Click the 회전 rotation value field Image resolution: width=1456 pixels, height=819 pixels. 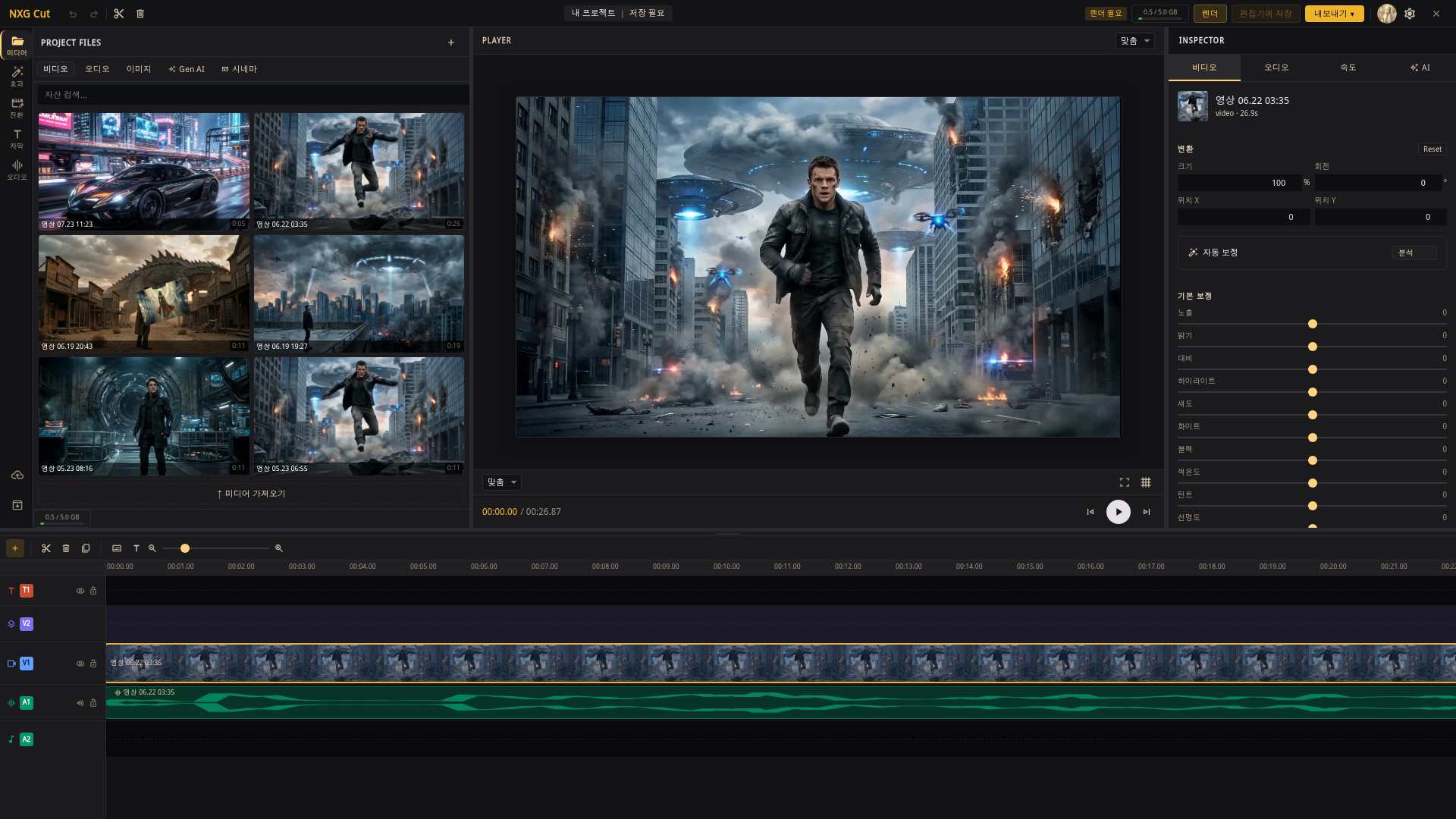(x=1378, y=183)
